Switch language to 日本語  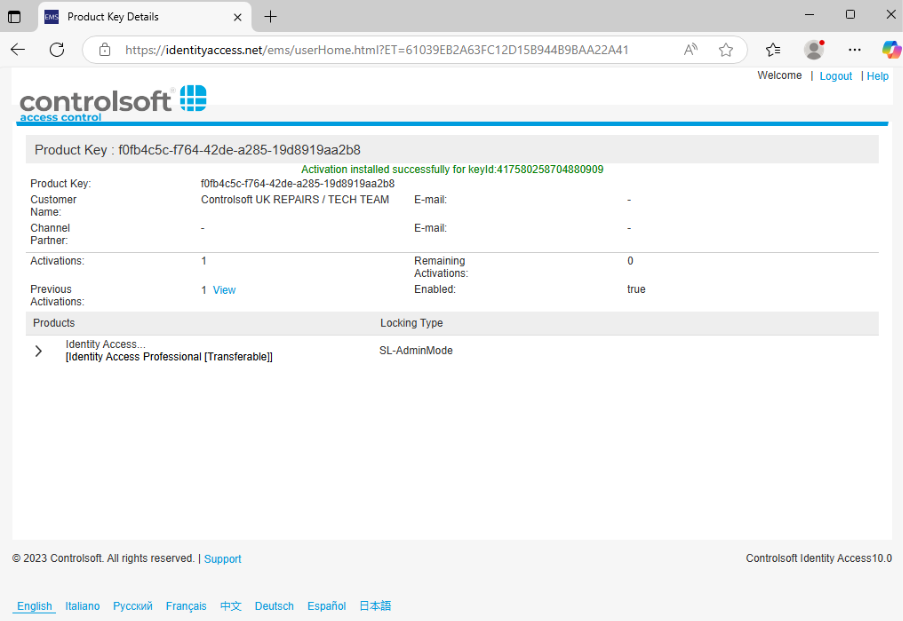(375, 606)
